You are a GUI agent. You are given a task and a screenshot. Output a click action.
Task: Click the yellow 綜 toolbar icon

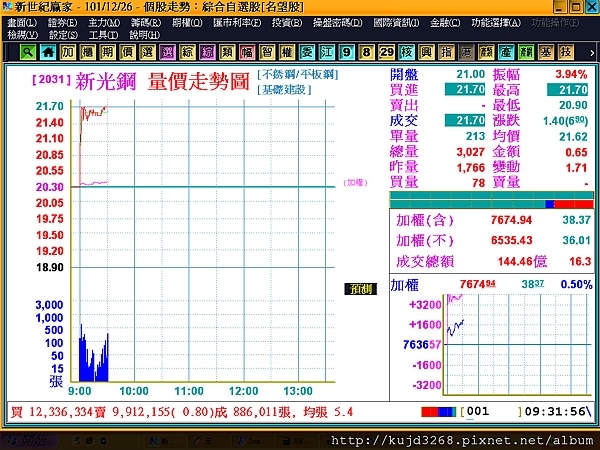point(187,52)
